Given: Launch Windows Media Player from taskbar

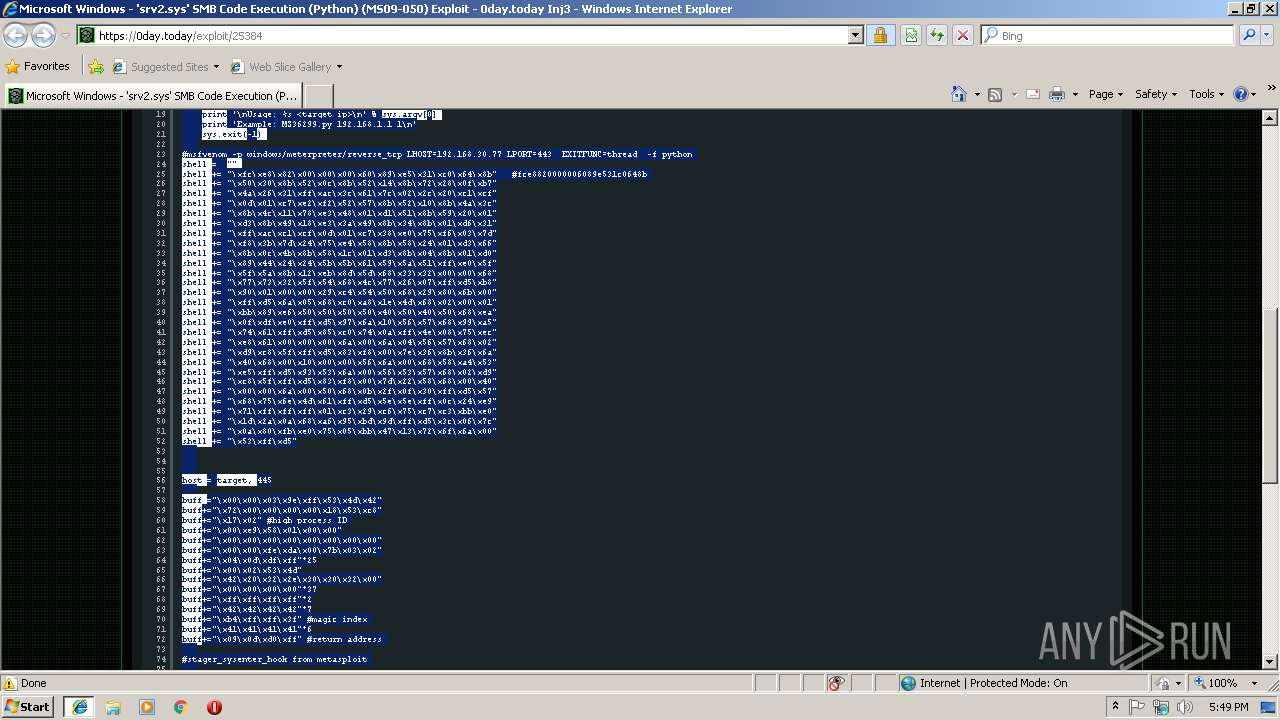Looking at the screenshot, I should pyautogui.click(x=147, y=707).
